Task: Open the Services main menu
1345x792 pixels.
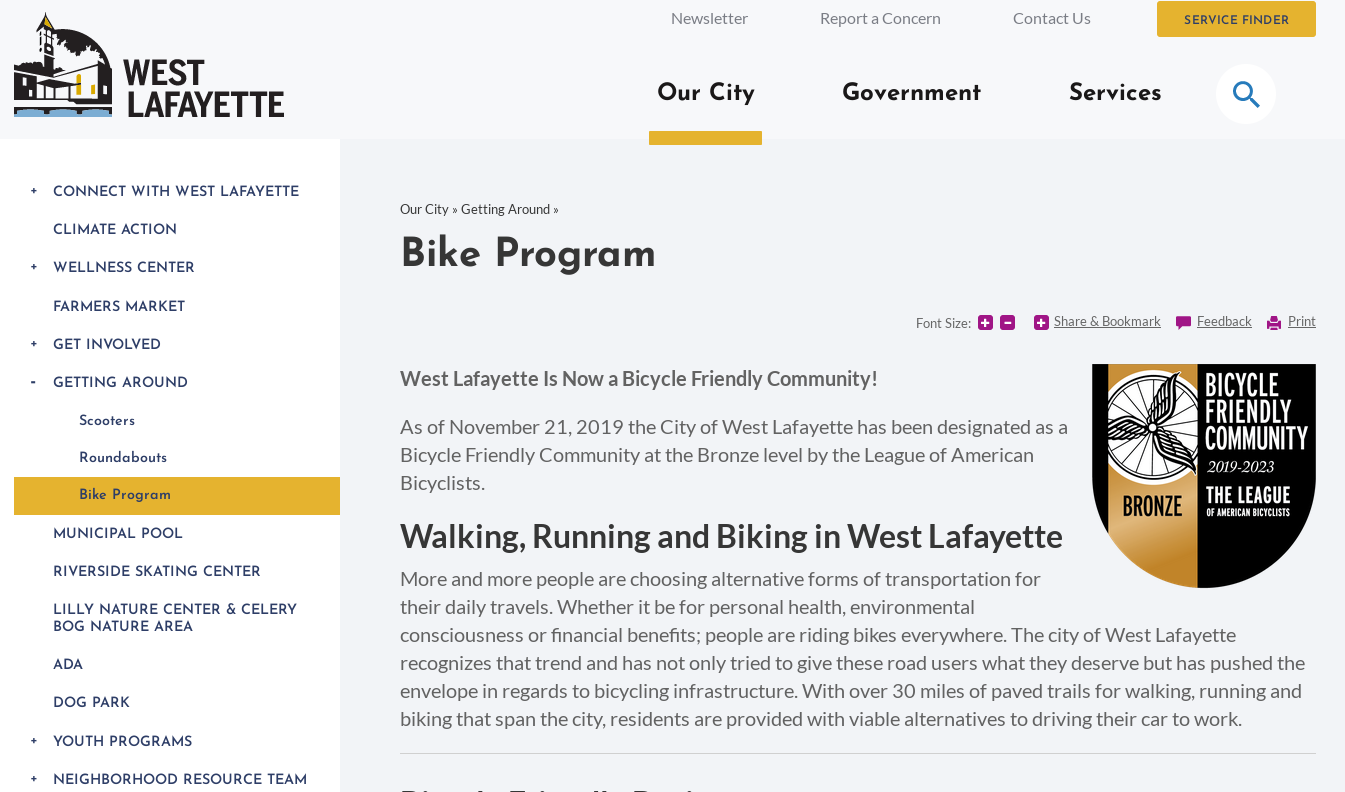Action: 1114,93
